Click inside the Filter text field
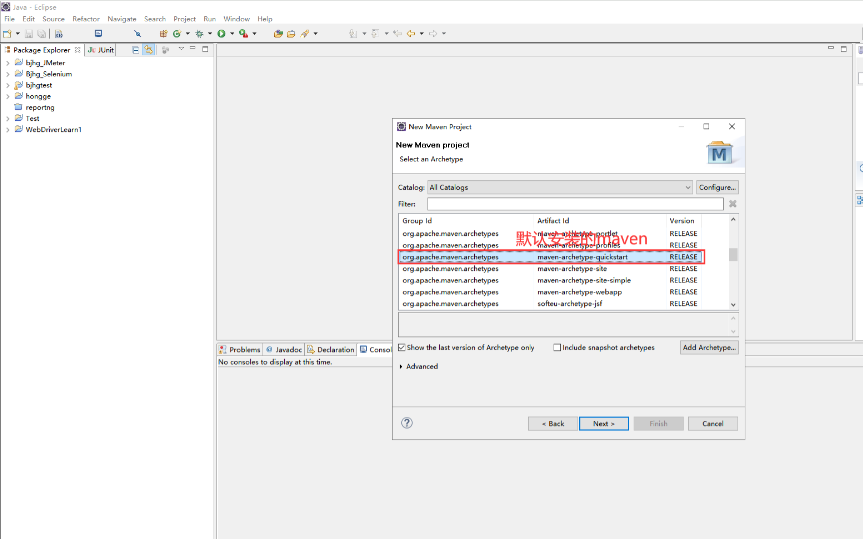 point(575,204)
